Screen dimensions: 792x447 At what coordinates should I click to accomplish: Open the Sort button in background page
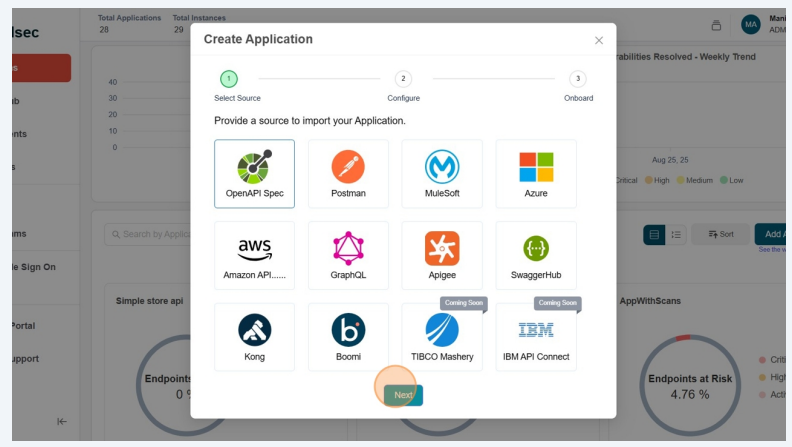click(x=721, y=234)
